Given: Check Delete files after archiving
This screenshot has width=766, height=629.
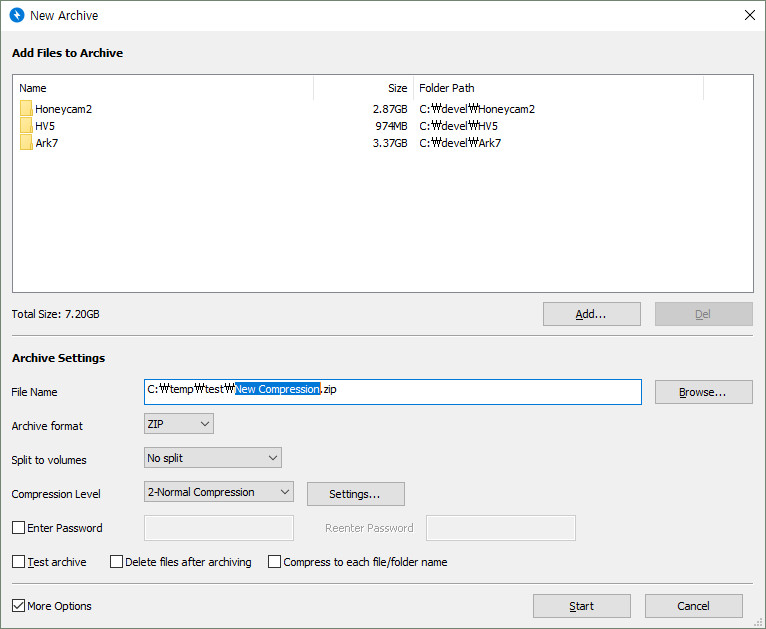Looking at the screenshot, I should [x=116, y=562].
